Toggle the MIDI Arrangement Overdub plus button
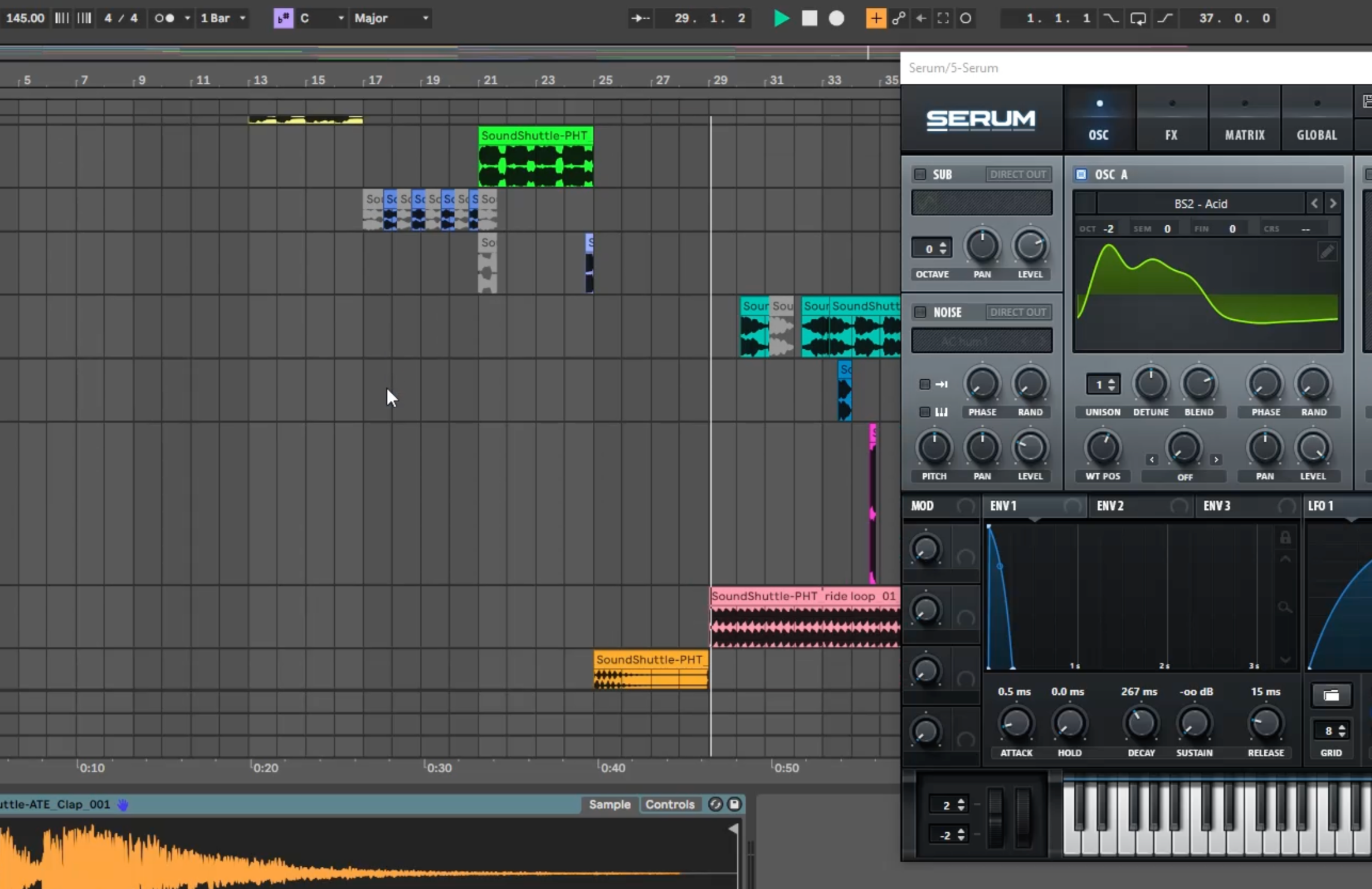Screen dimensions: 1372x889 (x=876, y=18)
